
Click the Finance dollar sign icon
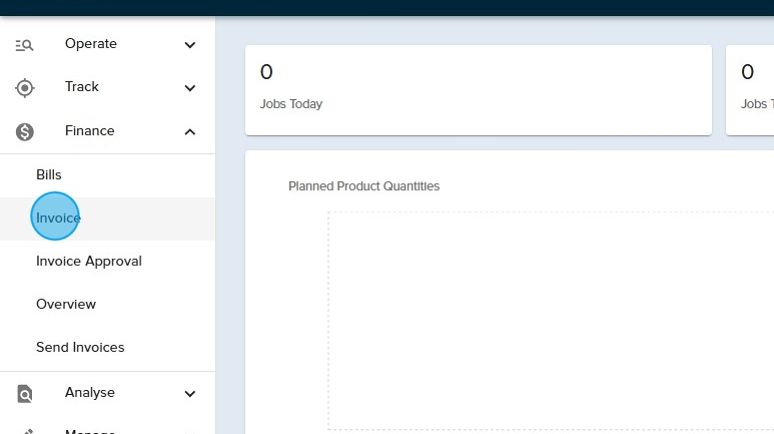tap(25, 131)
